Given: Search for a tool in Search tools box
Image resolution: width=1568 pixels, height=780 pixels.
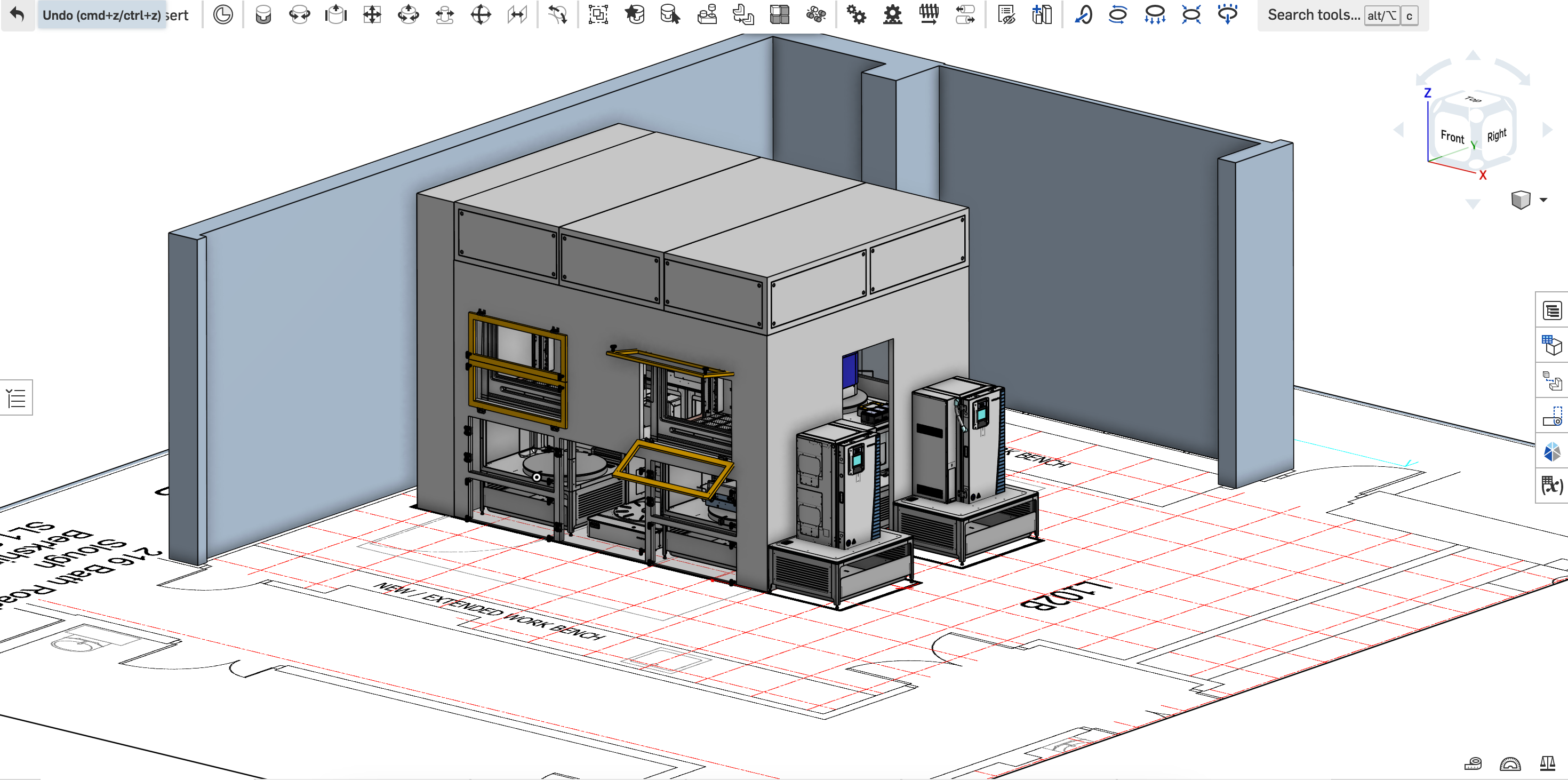Looking at the screenshot, I should coord(1343,14).
